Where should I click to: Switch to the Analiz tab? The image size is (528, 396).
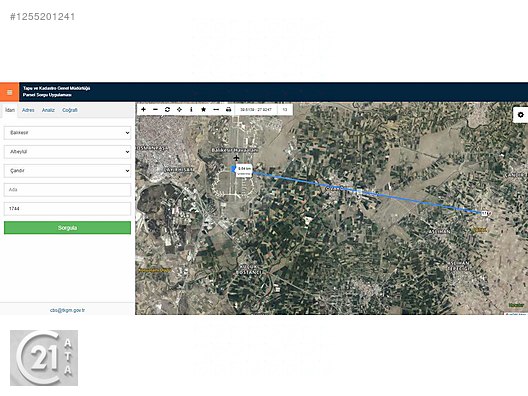click(48, 110)
